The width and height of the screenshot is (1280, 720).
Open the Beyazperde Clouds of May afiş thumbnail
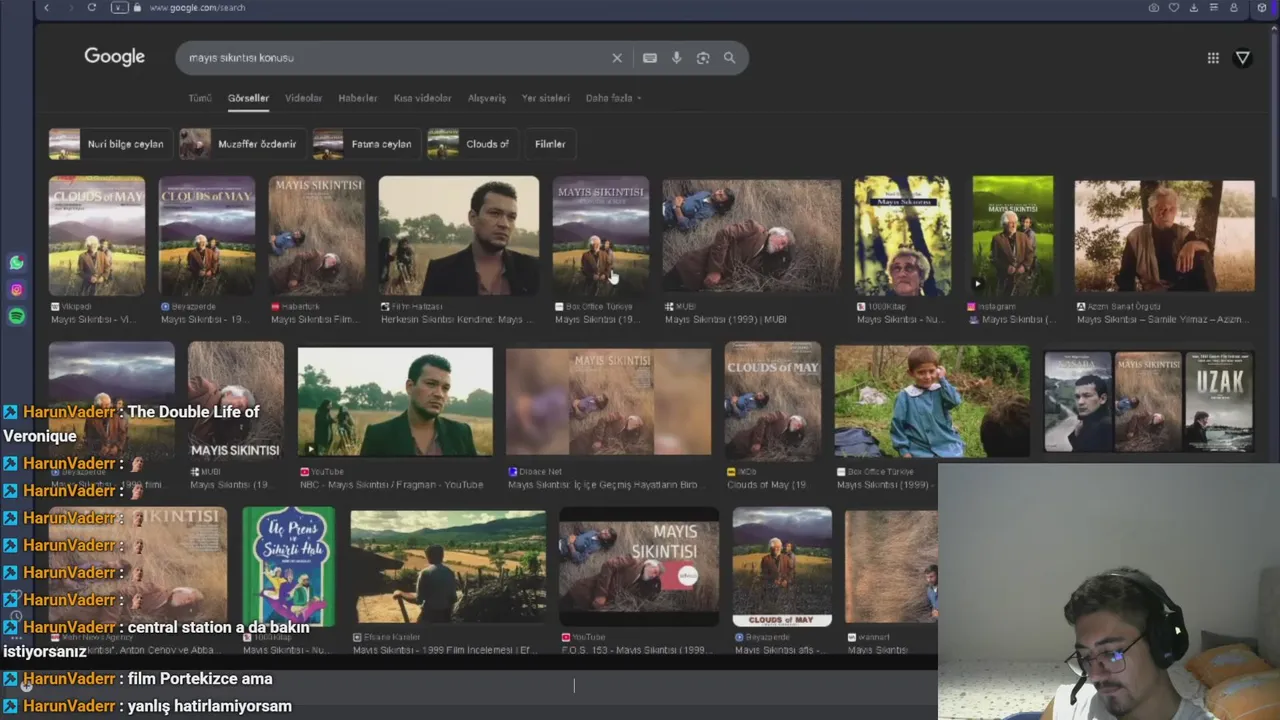[782, 567]
